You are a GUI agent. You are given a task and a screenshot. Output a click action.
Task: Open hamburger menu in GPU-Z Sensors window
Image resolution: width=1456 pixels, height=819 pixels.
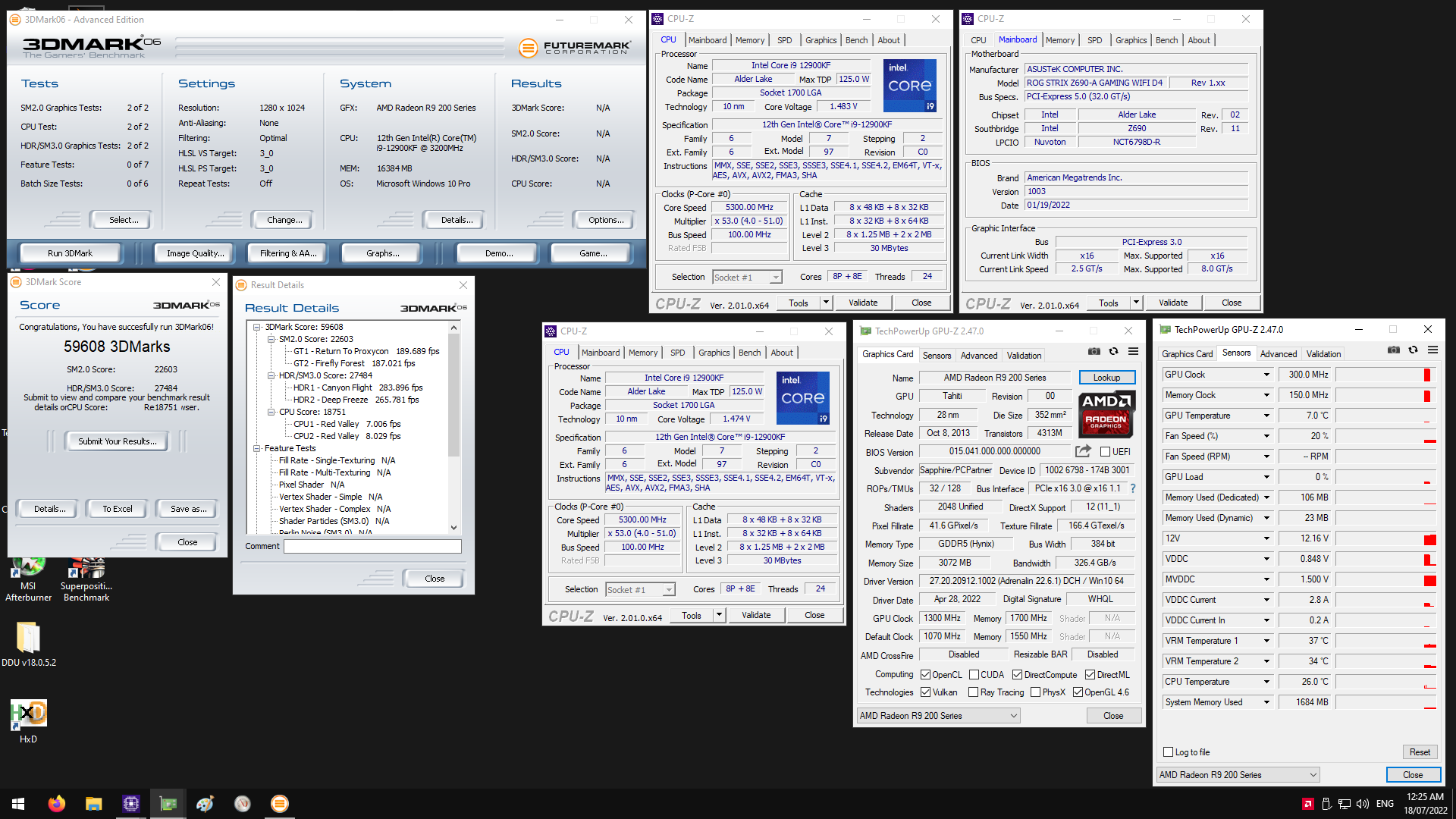[x=1432, y=350]
